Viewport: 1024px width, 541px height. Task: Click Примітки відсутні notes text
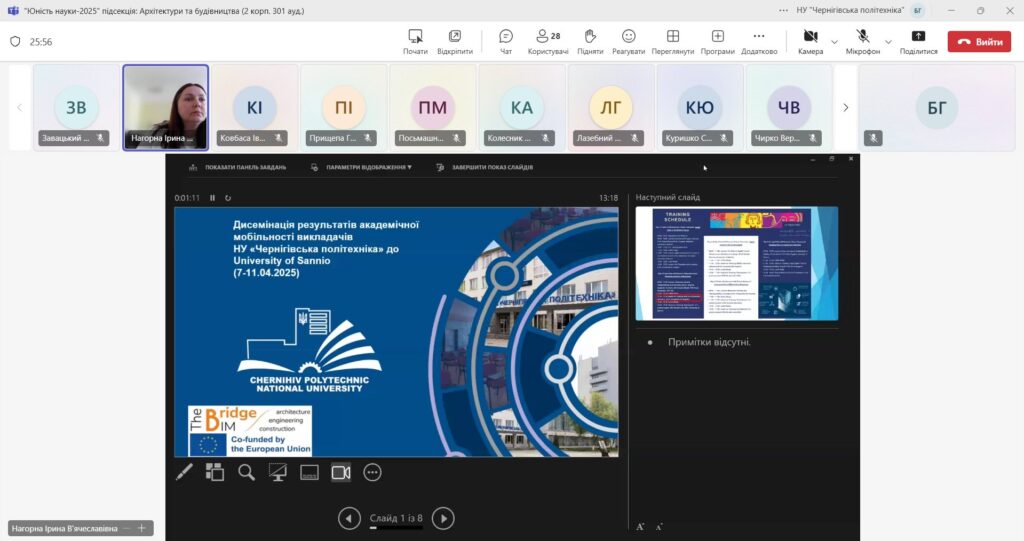point(709,342)
